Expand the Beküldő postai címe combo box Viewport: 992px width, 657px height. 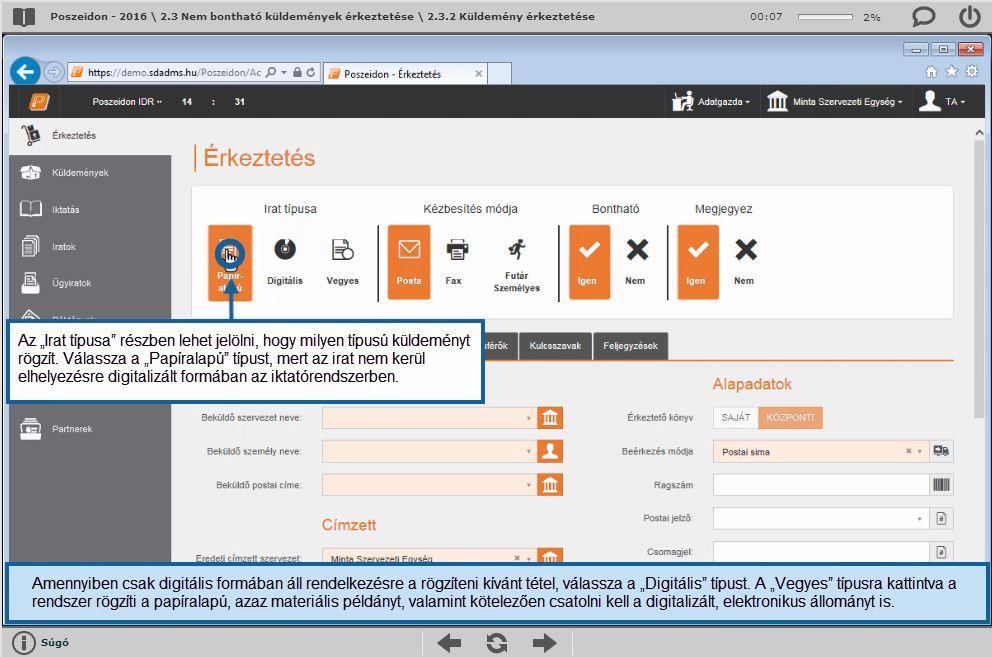point(529,485)
